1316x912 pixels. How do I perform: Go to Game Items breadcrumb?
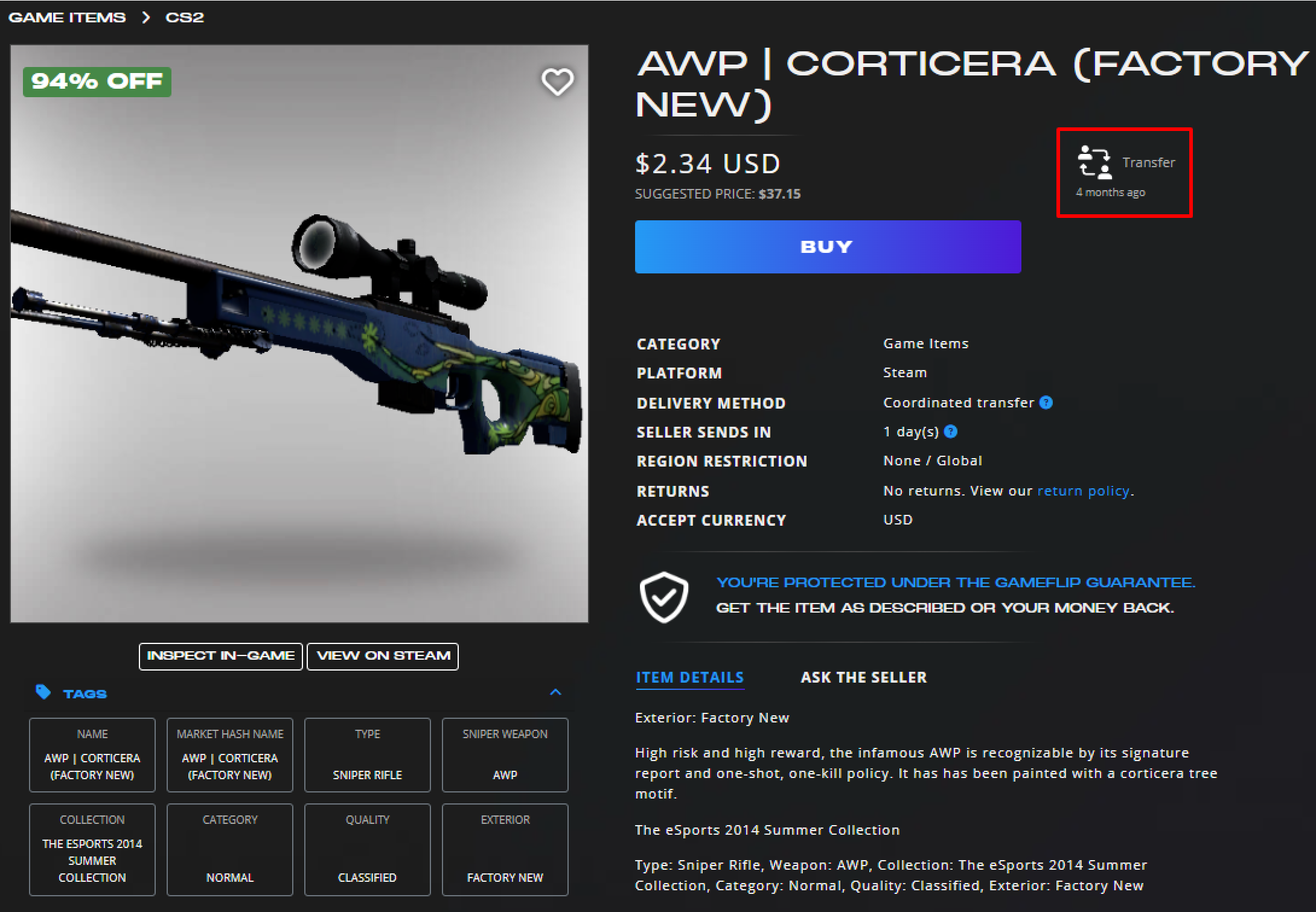click(x=67, y=18)
